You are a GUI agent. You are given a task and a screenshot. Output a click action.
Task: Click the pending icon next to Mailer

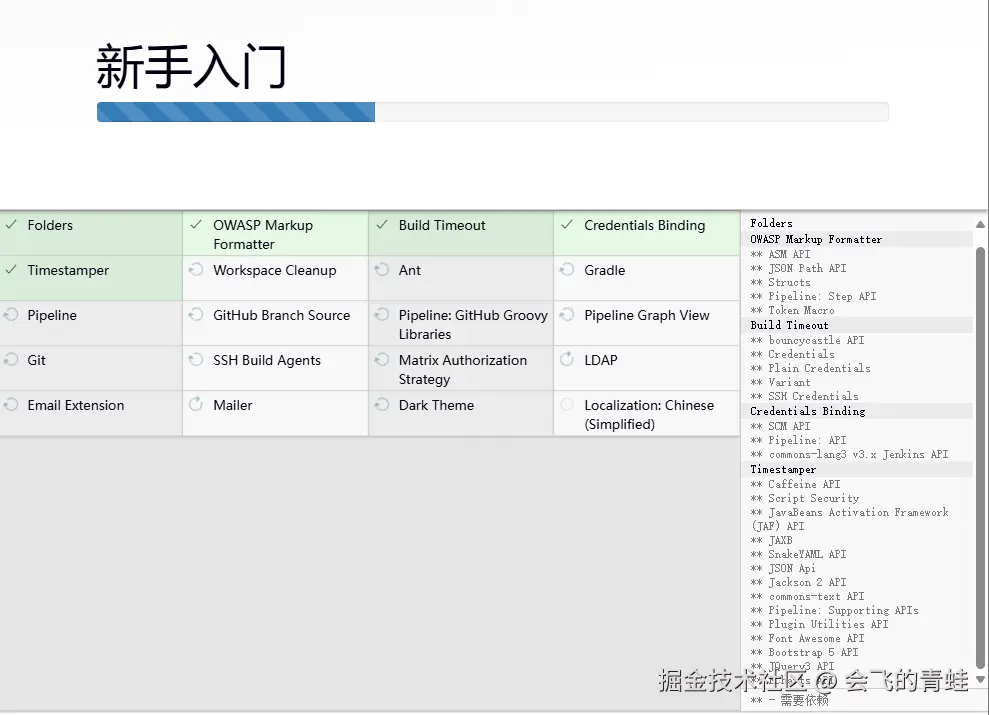196,404
